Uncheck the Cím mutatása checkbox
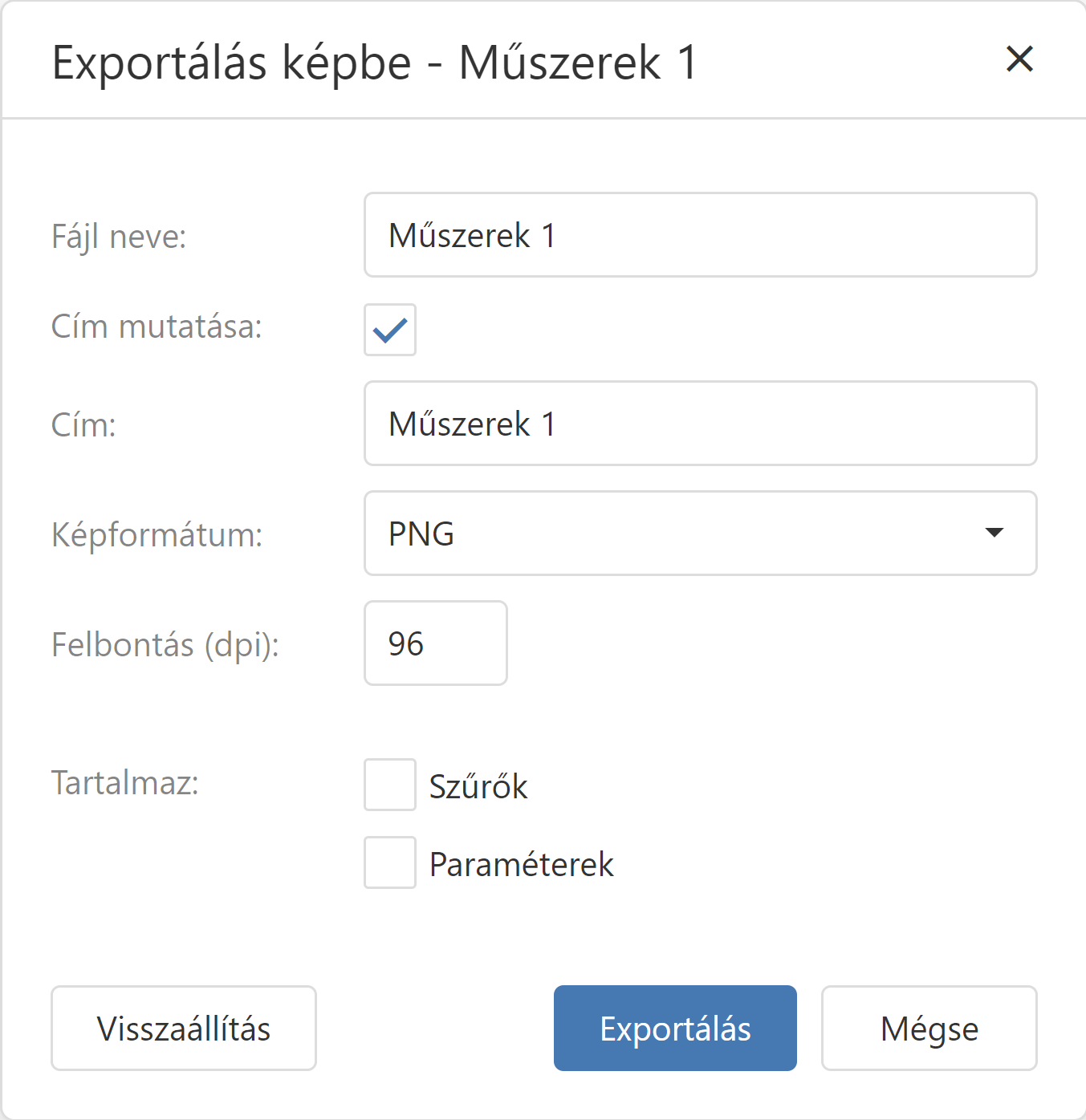Screen dimensions: 1086x1120 tap(390, 330)
